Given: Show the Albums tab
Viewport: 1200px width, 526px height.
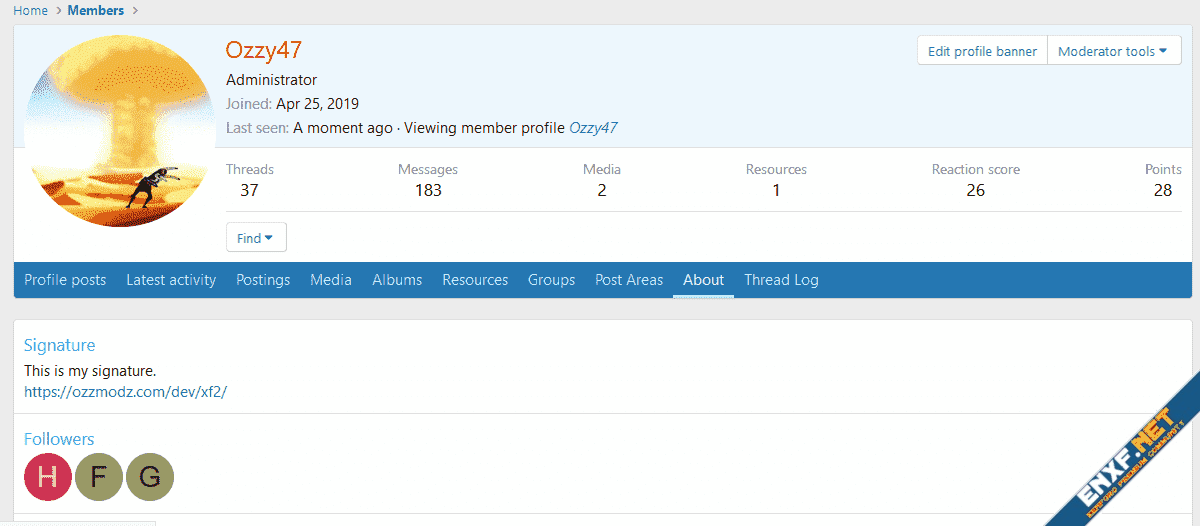Looking at the screenshot, I should (x=397, y=280).
